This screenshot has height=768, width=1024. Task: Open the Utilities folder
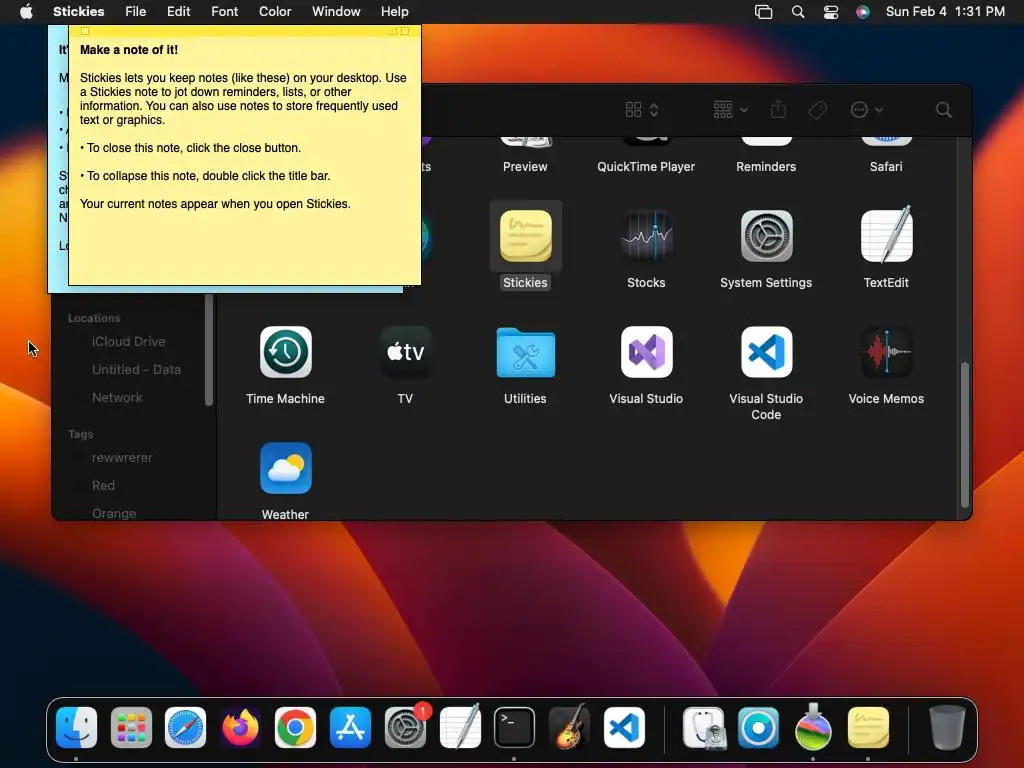pyautogui.click(x=525, y=353)
